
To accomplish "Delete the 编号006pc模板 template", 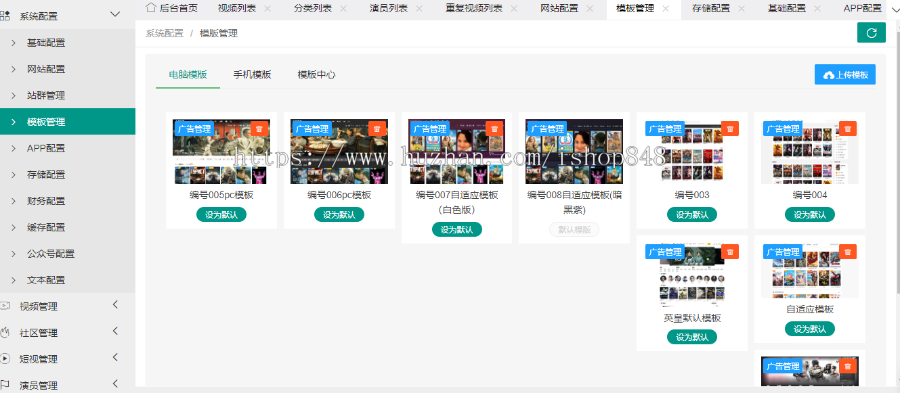I will coord(377,129).
